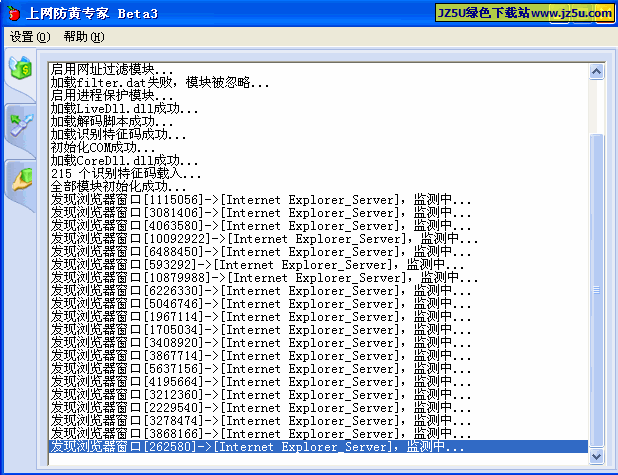Select browser window entry [10092922]
Viewport: 618px width, 475px height.
[318, 238]
